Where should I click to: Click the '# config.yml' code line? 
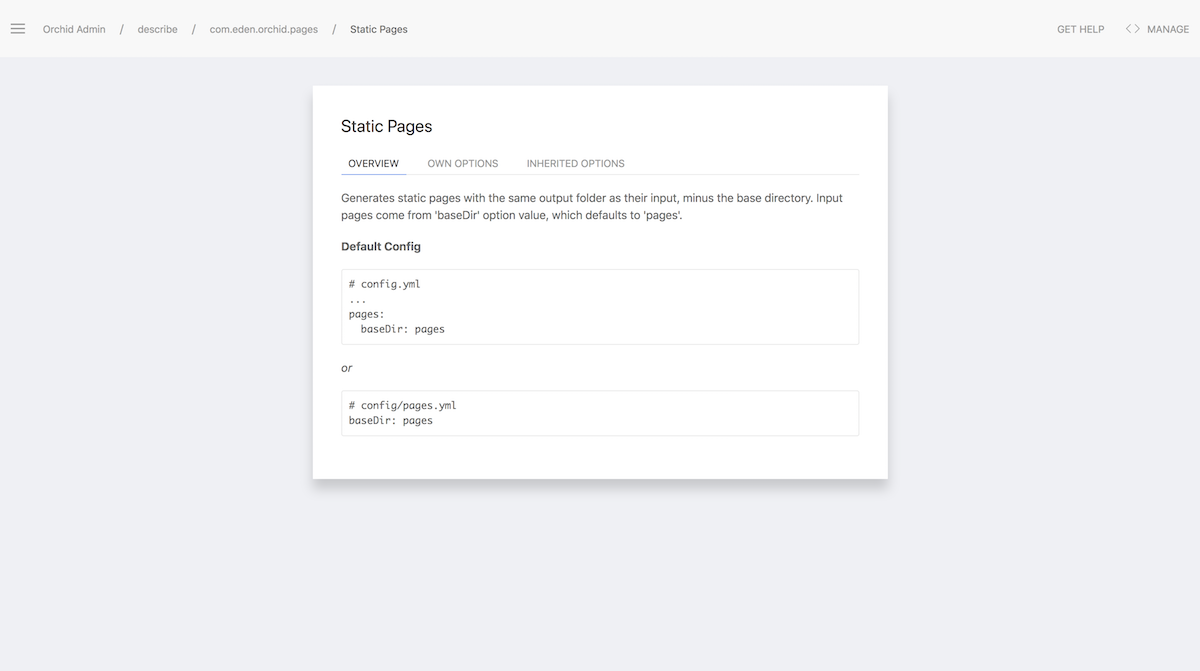point(385,284)
